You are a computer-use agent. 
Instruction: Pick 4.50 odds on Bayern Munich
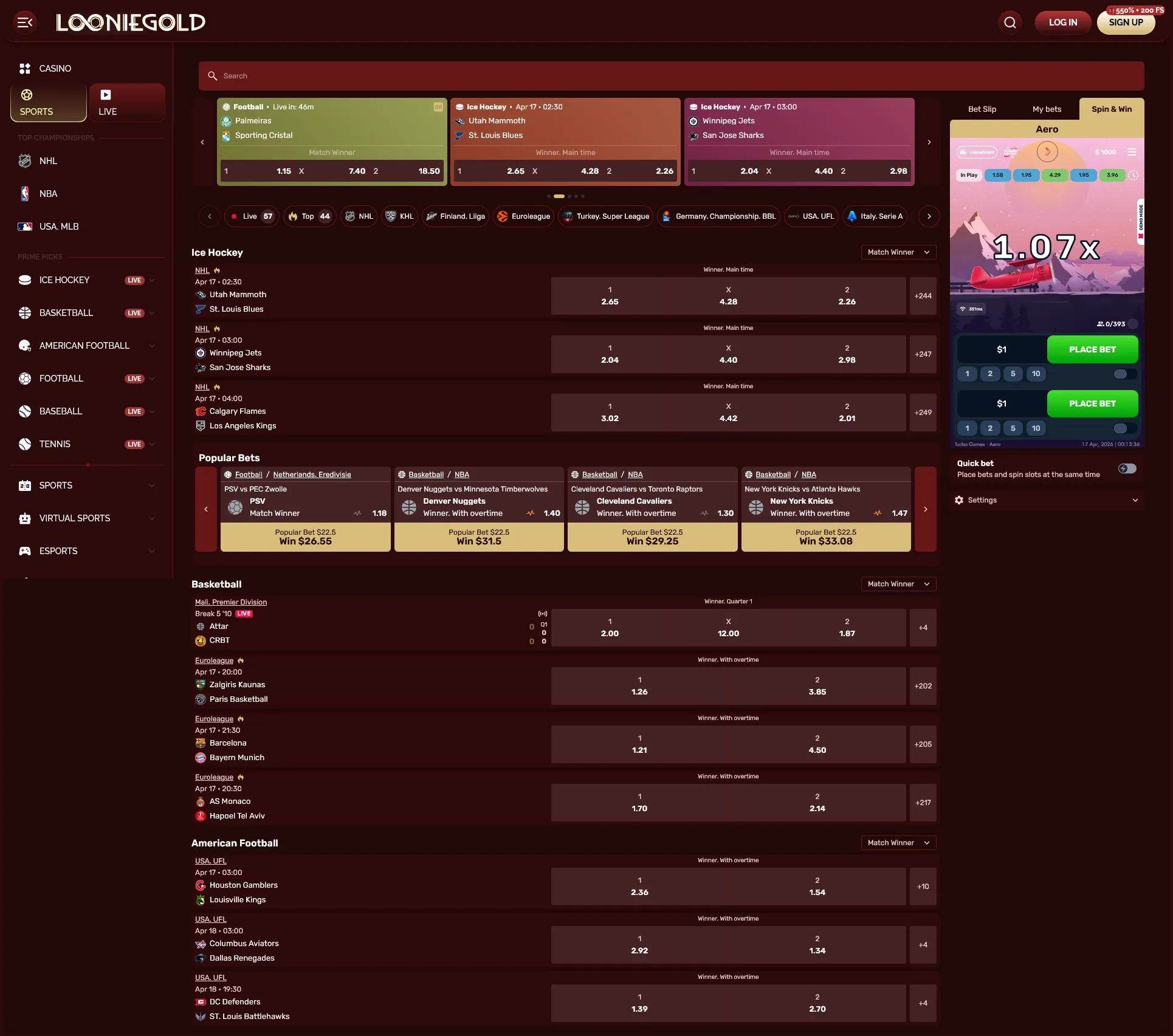tap(817, 744)
